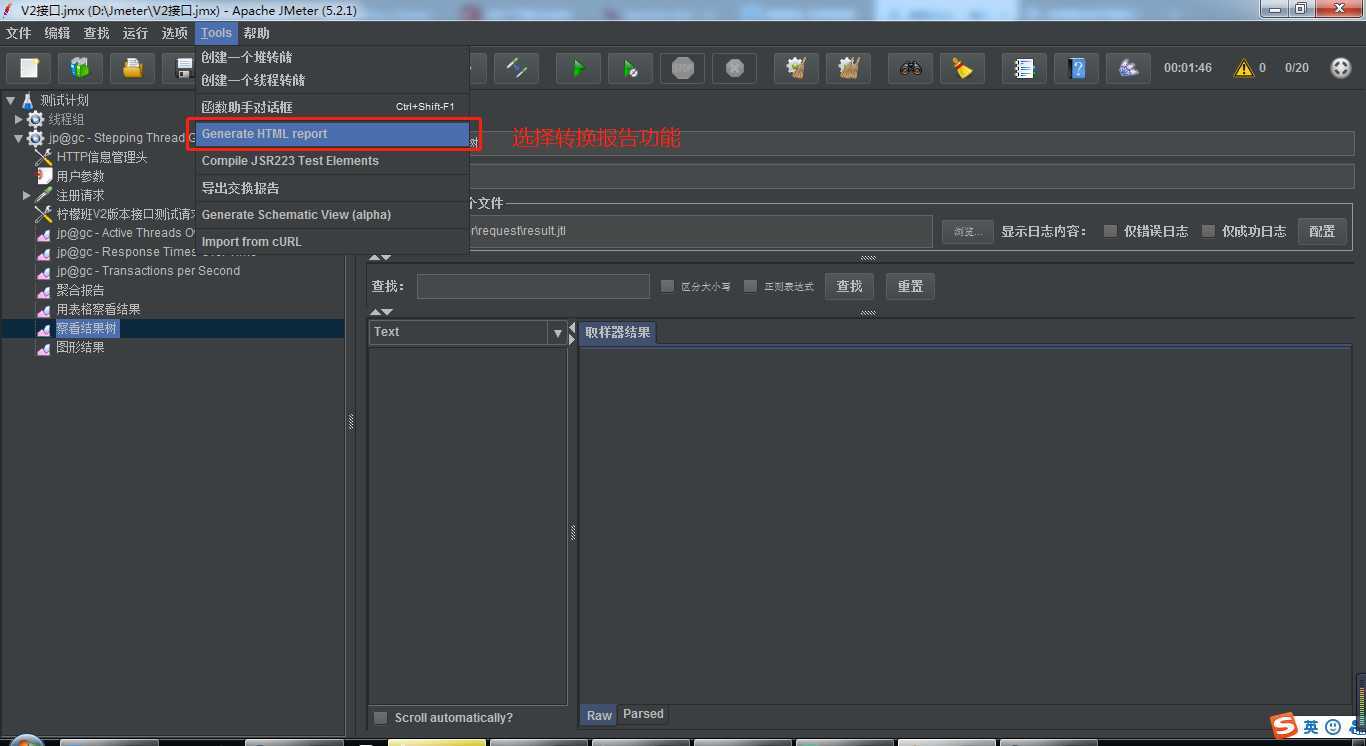Image resolution: width=1366 pixels, height=746 pixels.
Task: Open the Function Helper notebook icon
Action: 1023,68
